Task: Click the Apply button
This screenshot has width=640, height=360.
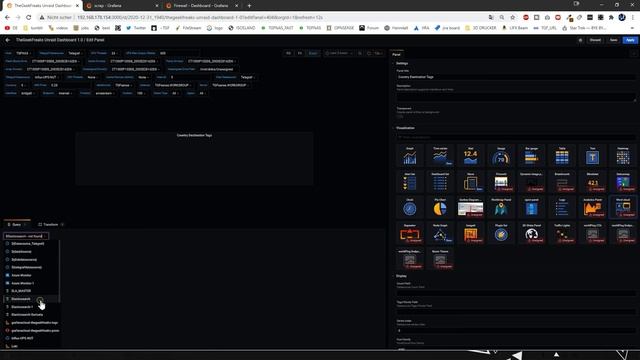Action: (630, 40)
